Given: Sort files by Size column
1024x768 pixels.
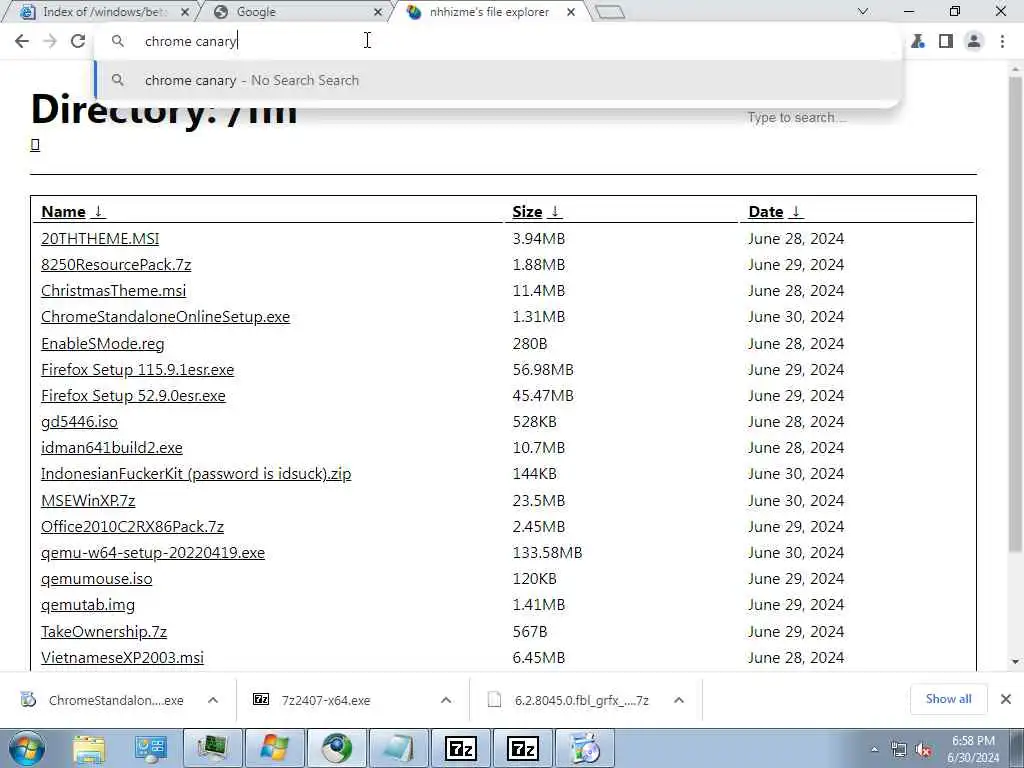Looking at the screenshot, I should click(537, 212).
